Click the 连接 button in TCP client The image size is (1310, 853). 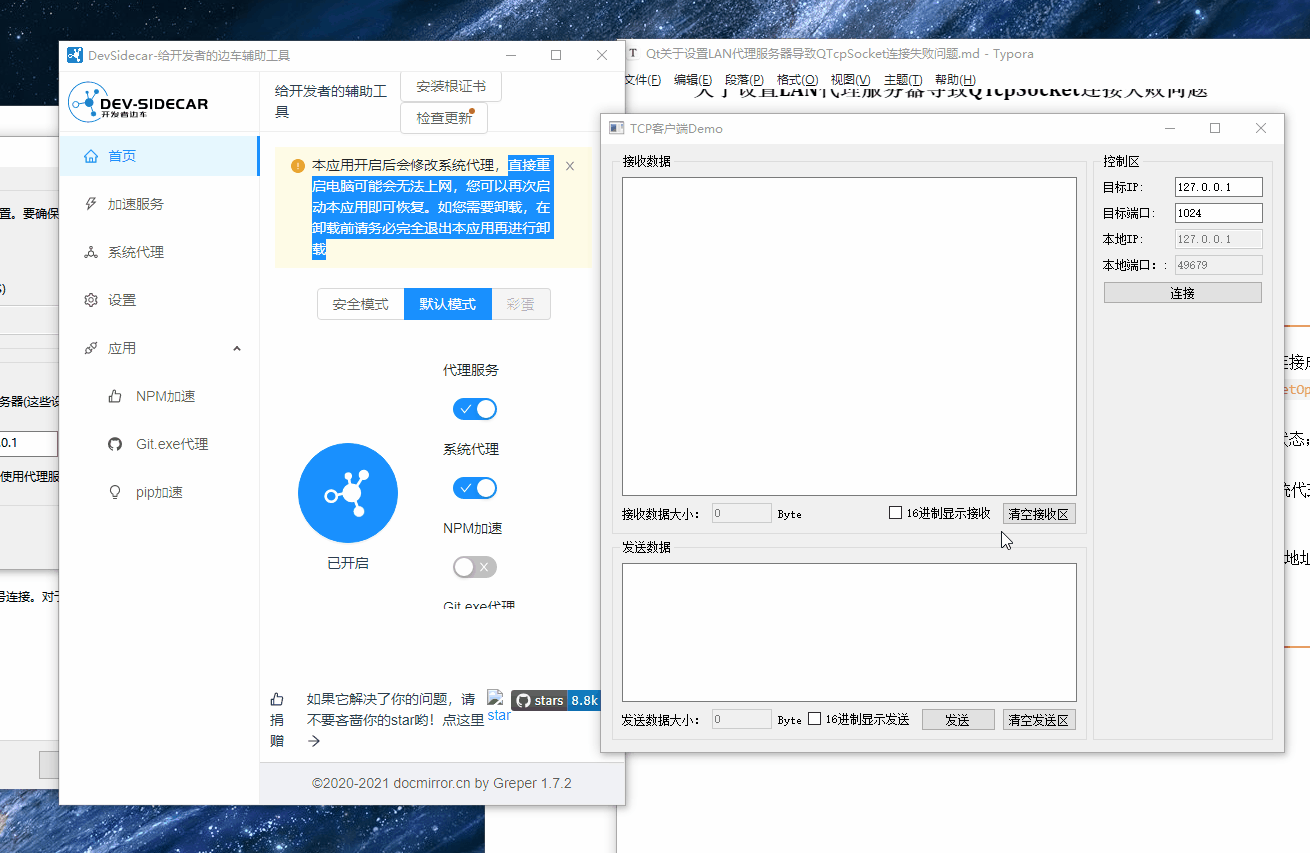(1182, 292)
